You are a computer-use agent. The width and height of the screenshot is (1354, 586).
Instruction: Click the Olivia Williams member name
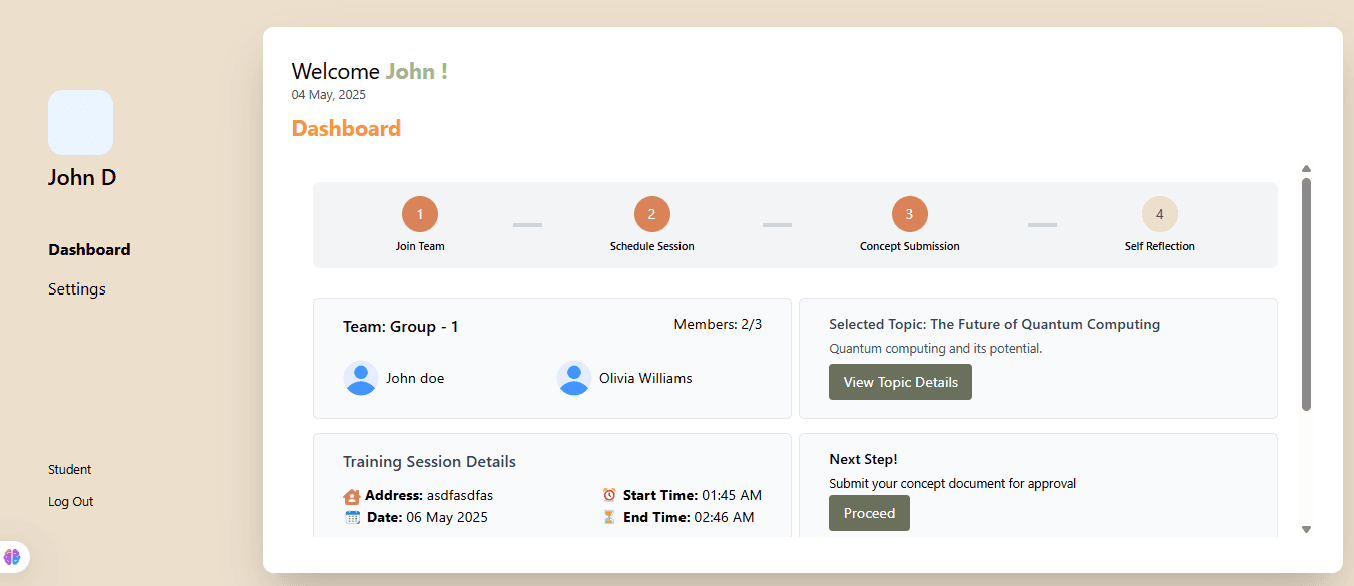646,378
